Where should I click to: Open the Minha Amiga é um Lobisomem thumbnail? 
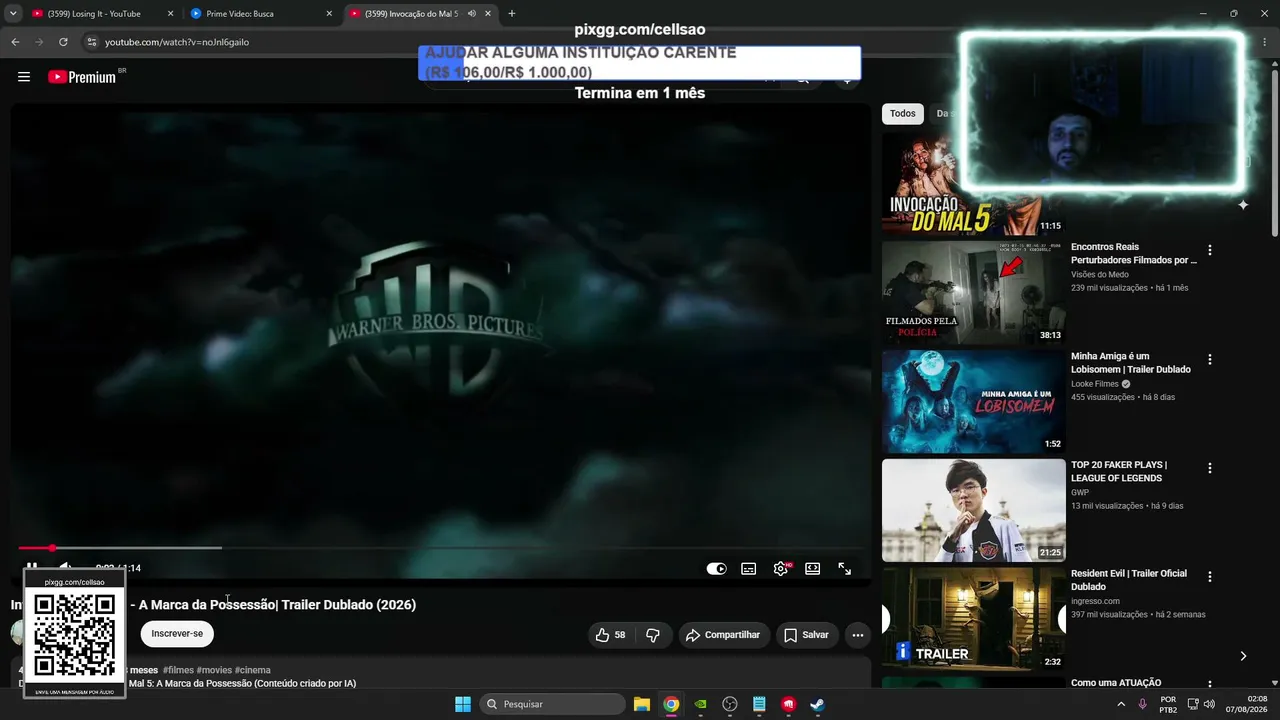974,402
